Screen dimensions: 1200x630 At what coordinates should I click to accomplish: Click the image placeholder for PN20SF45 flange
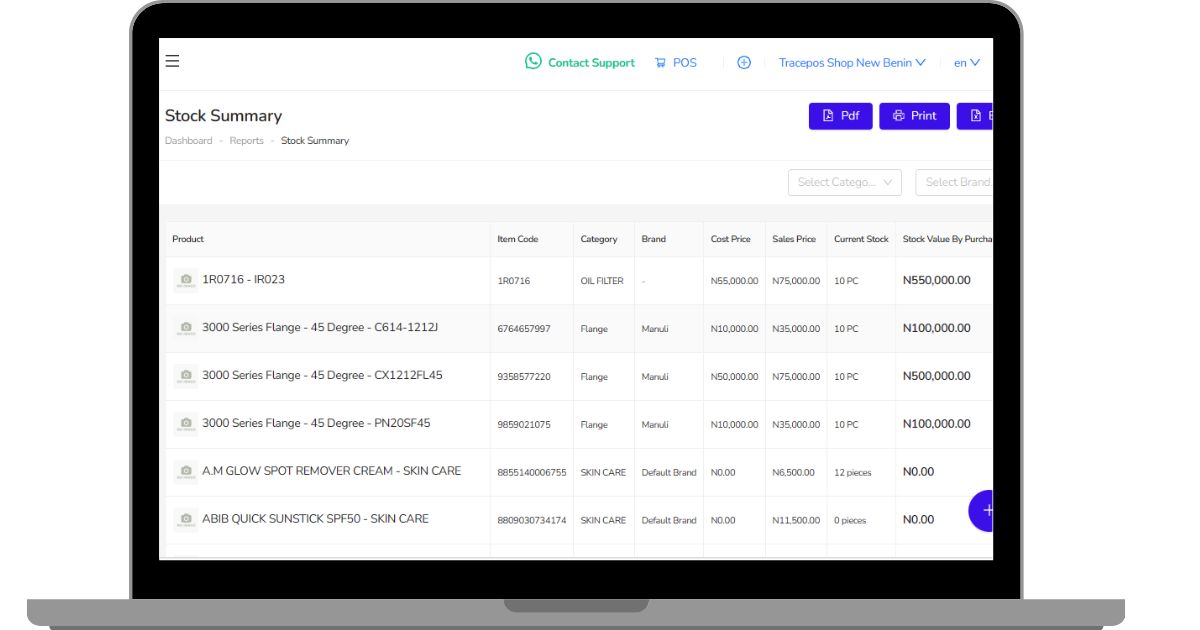(x=185, y=424)
